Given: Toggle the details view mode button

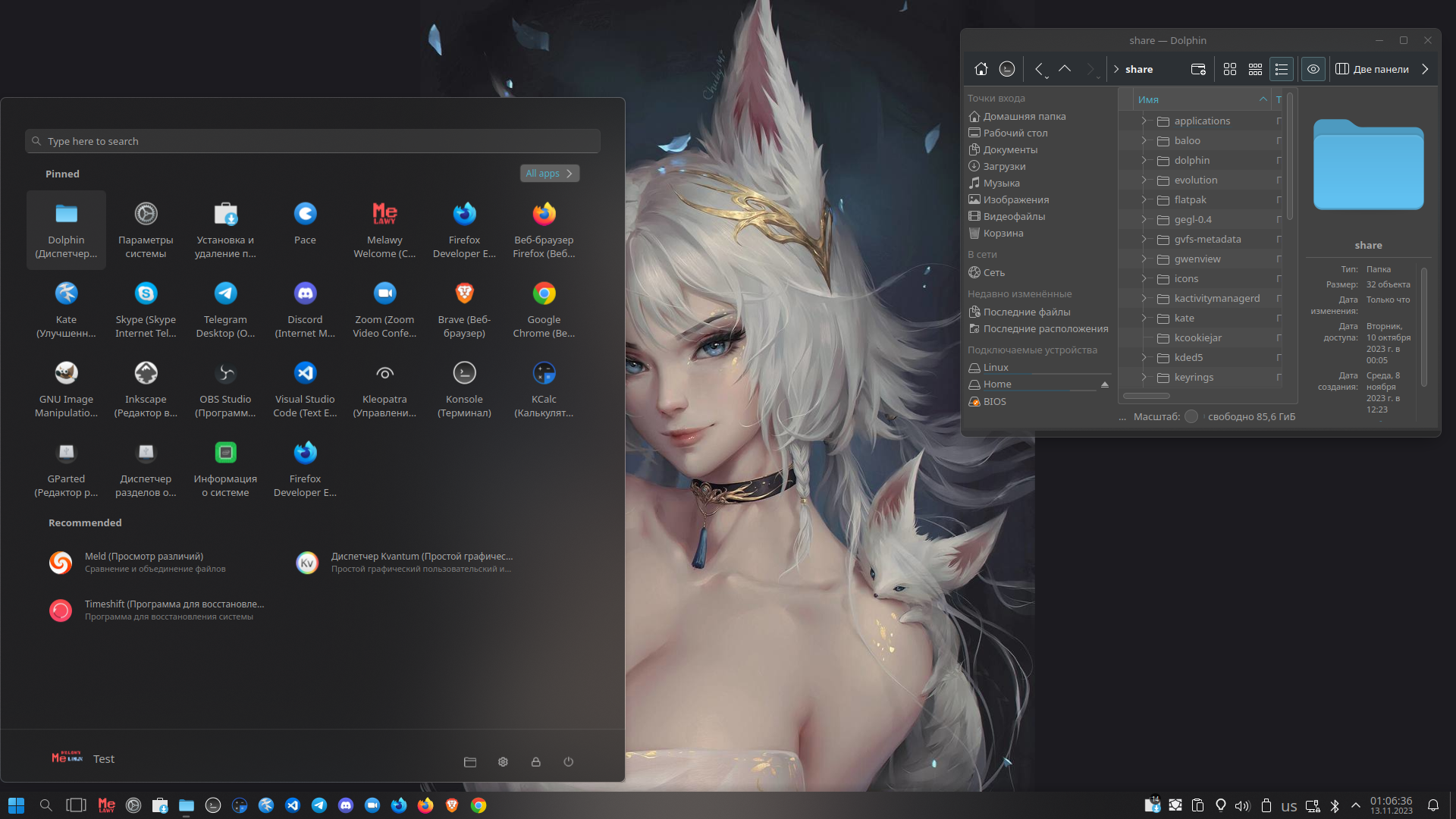Looking at the screenshot, I should tap(1282, 69).
